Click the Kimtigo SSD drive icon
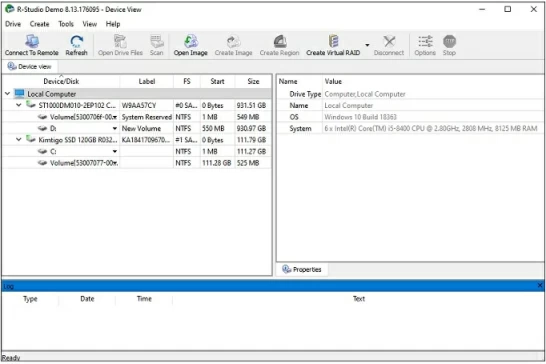The image size is (546, 364). (x=31, y=139)
